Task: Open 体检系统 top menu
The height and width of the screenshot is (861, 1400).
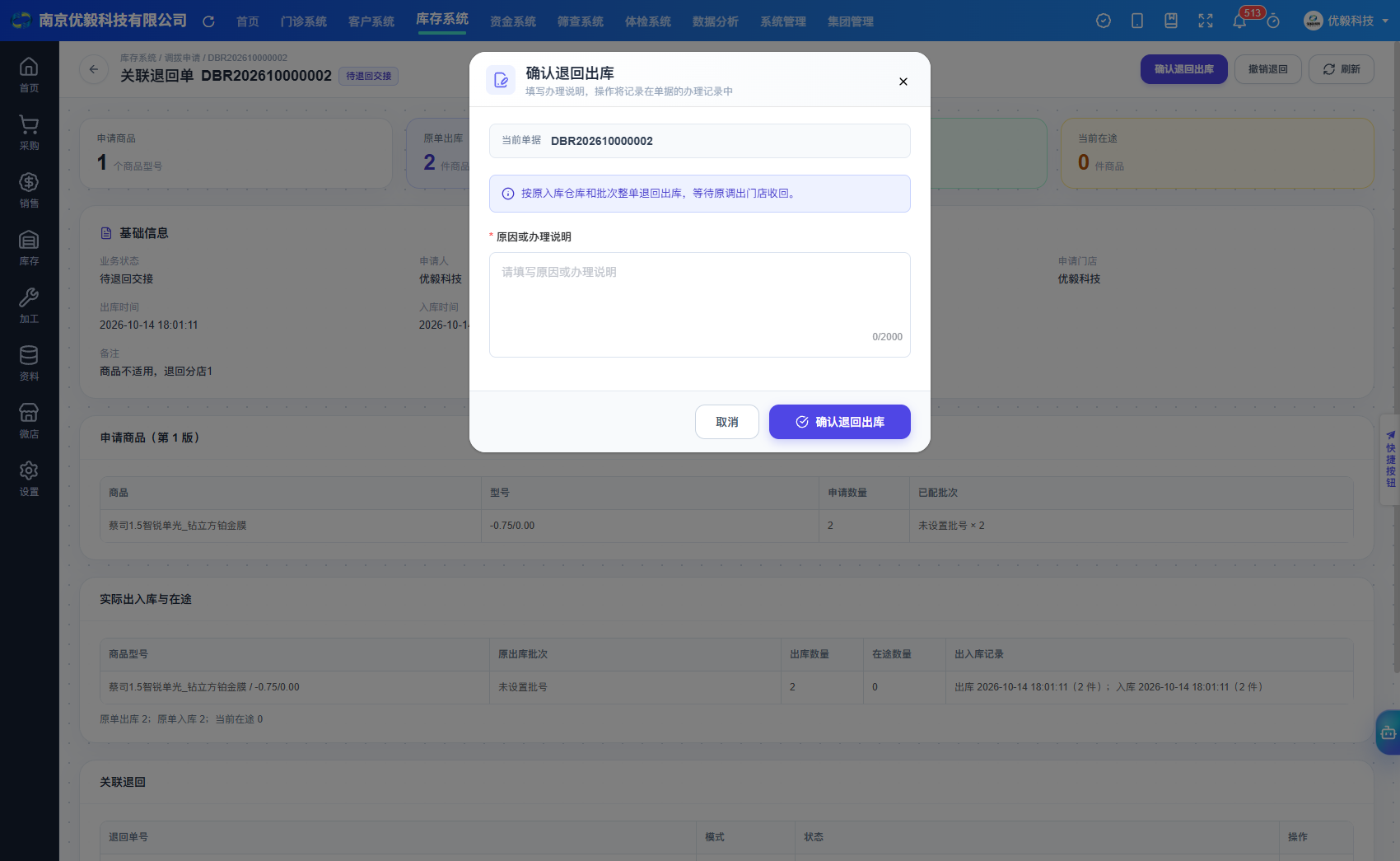Action: 648,21
